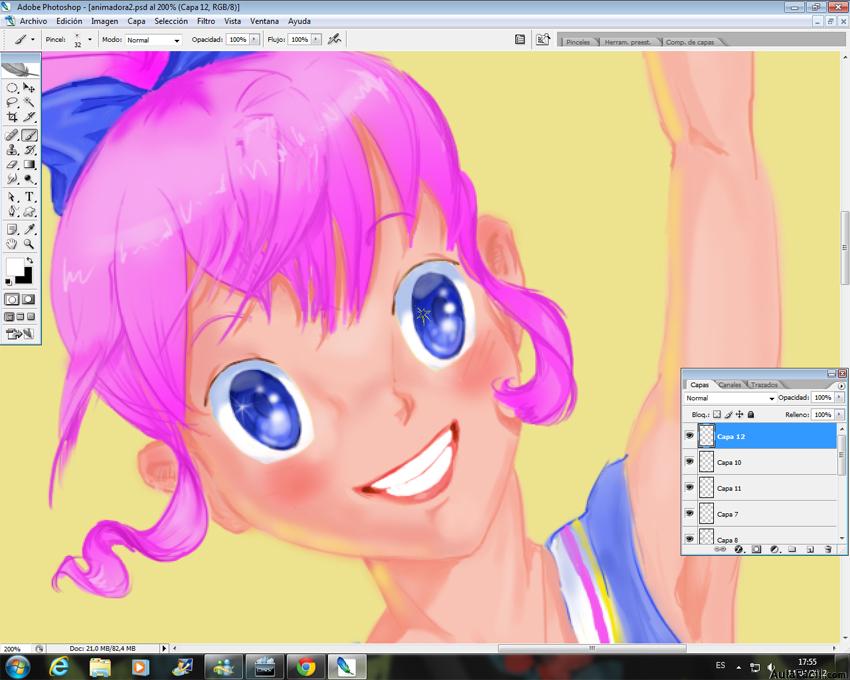Select the Eraser tool
This screenshot has width=850, height=680.
(x=12, y=164)
